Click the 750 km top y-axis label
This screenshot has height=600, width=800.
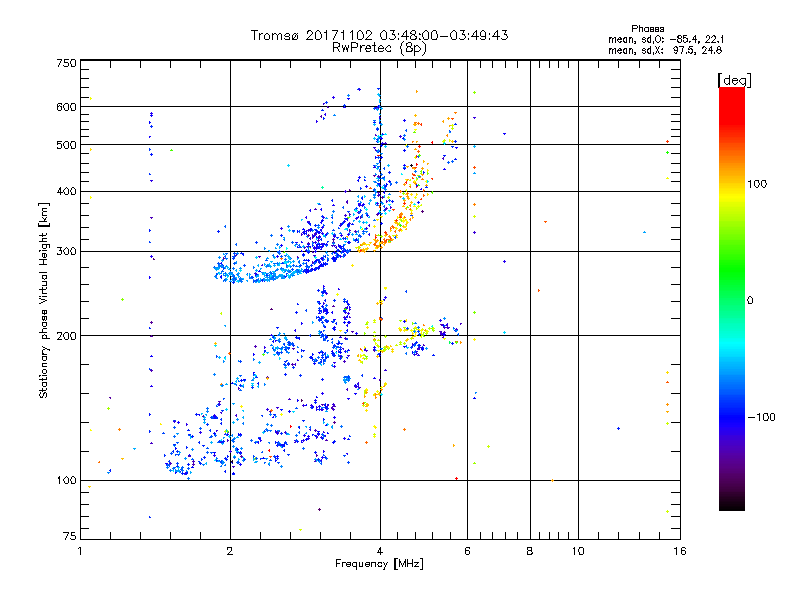click(x=66, y=63)
